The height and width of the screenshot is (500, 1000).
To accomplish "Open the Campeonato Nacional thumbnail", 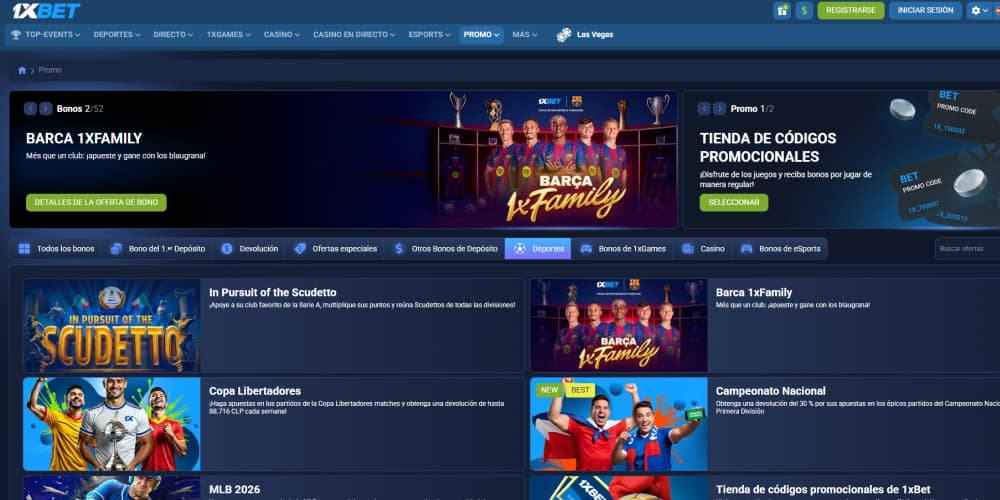I will [619, 424].
